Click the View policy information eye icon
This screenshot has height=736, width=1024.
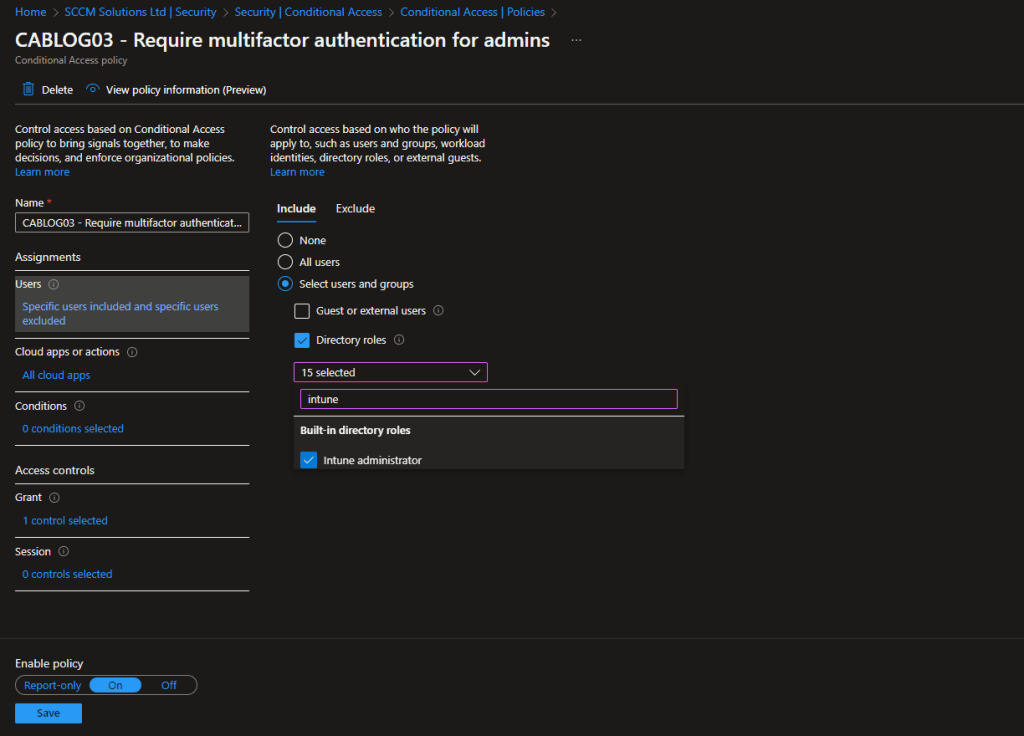[x=93, y=89]
